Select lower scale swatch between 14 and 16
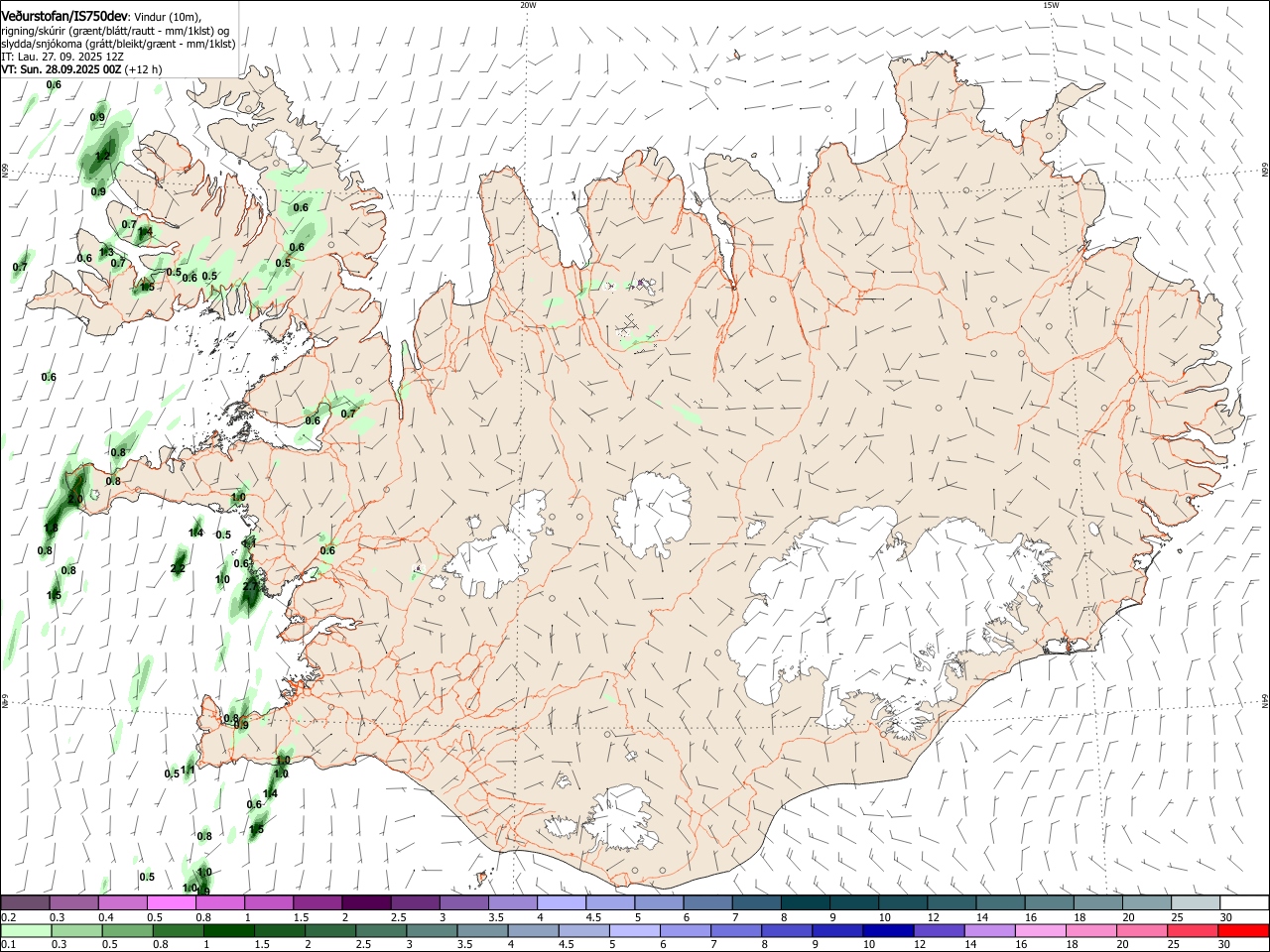 [x=991, y=930]
